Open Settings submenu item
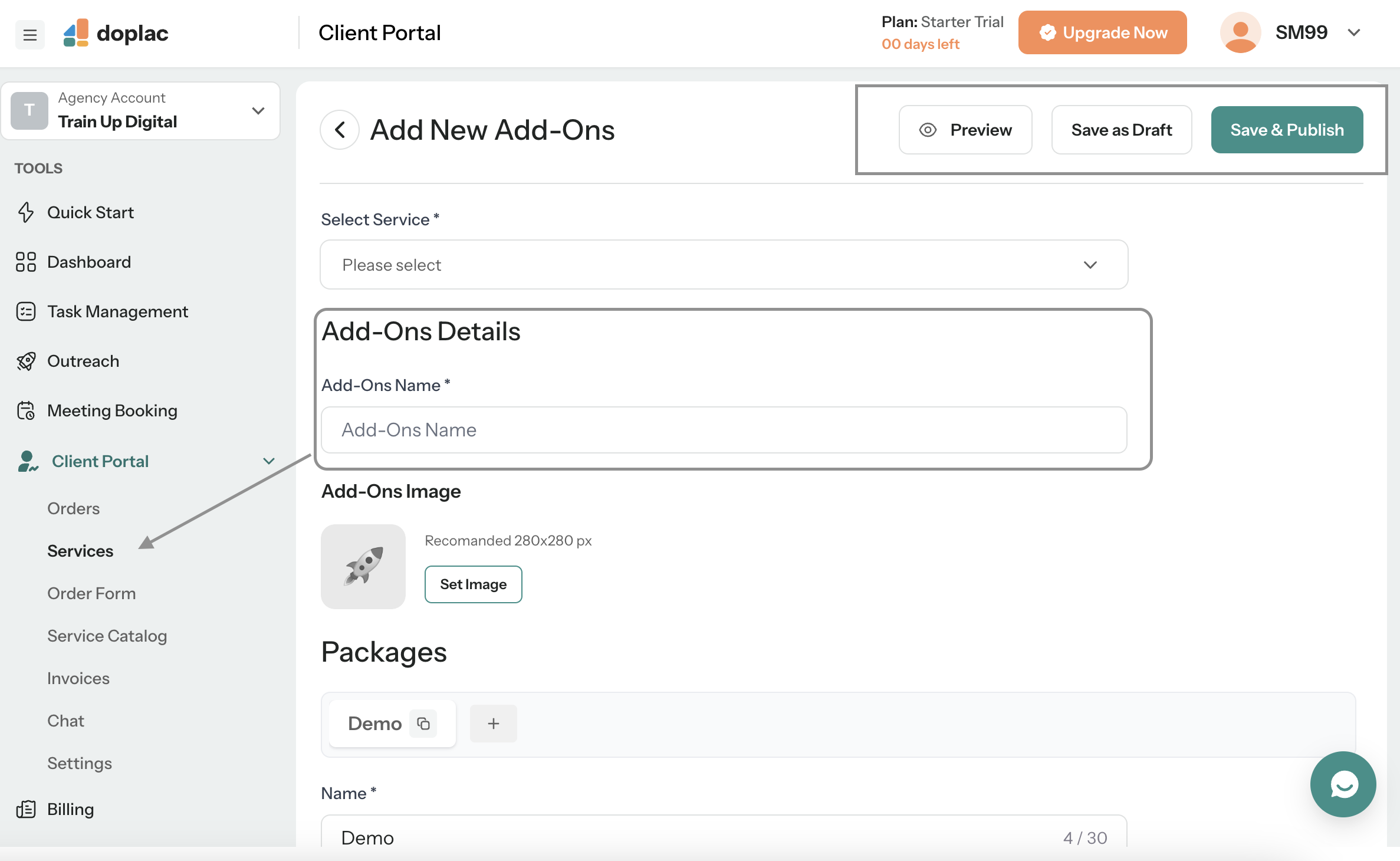1400x861 pixels. (80, 763)
